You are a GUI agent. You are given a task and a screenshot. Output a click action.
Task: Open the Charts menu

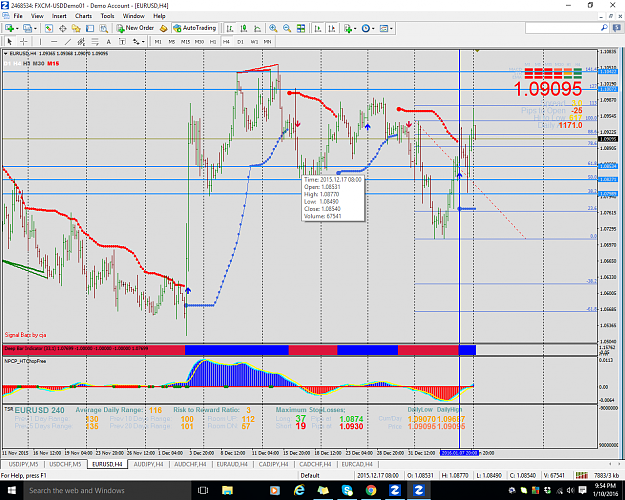83,16
